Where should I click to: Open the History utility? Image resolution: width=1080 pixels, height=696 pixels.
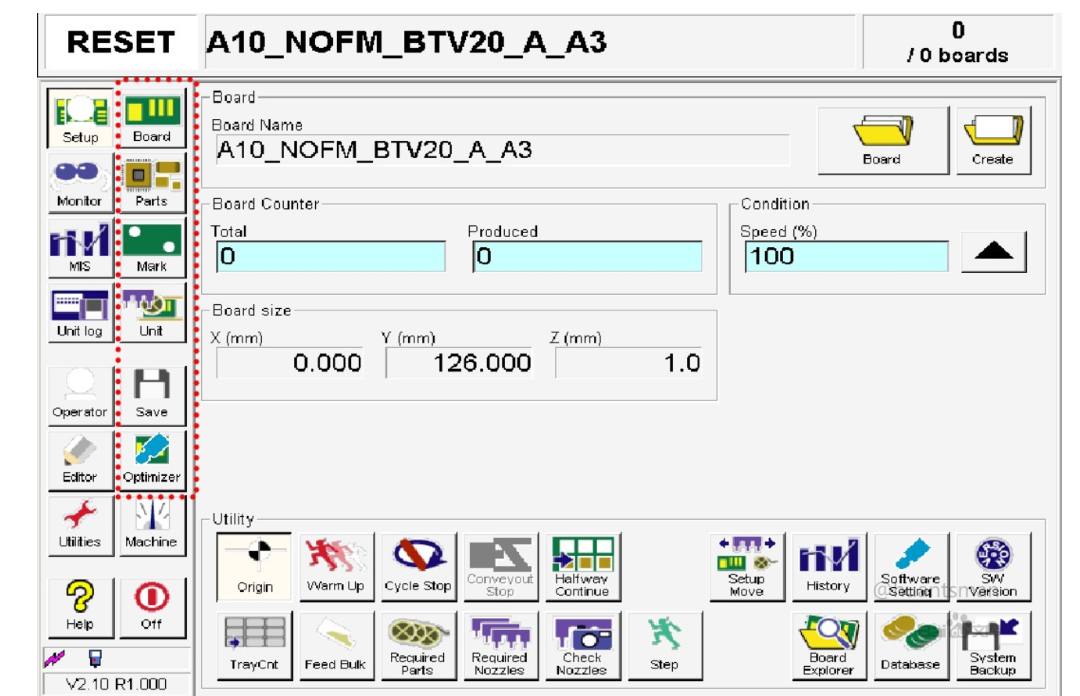click(828, 566)
